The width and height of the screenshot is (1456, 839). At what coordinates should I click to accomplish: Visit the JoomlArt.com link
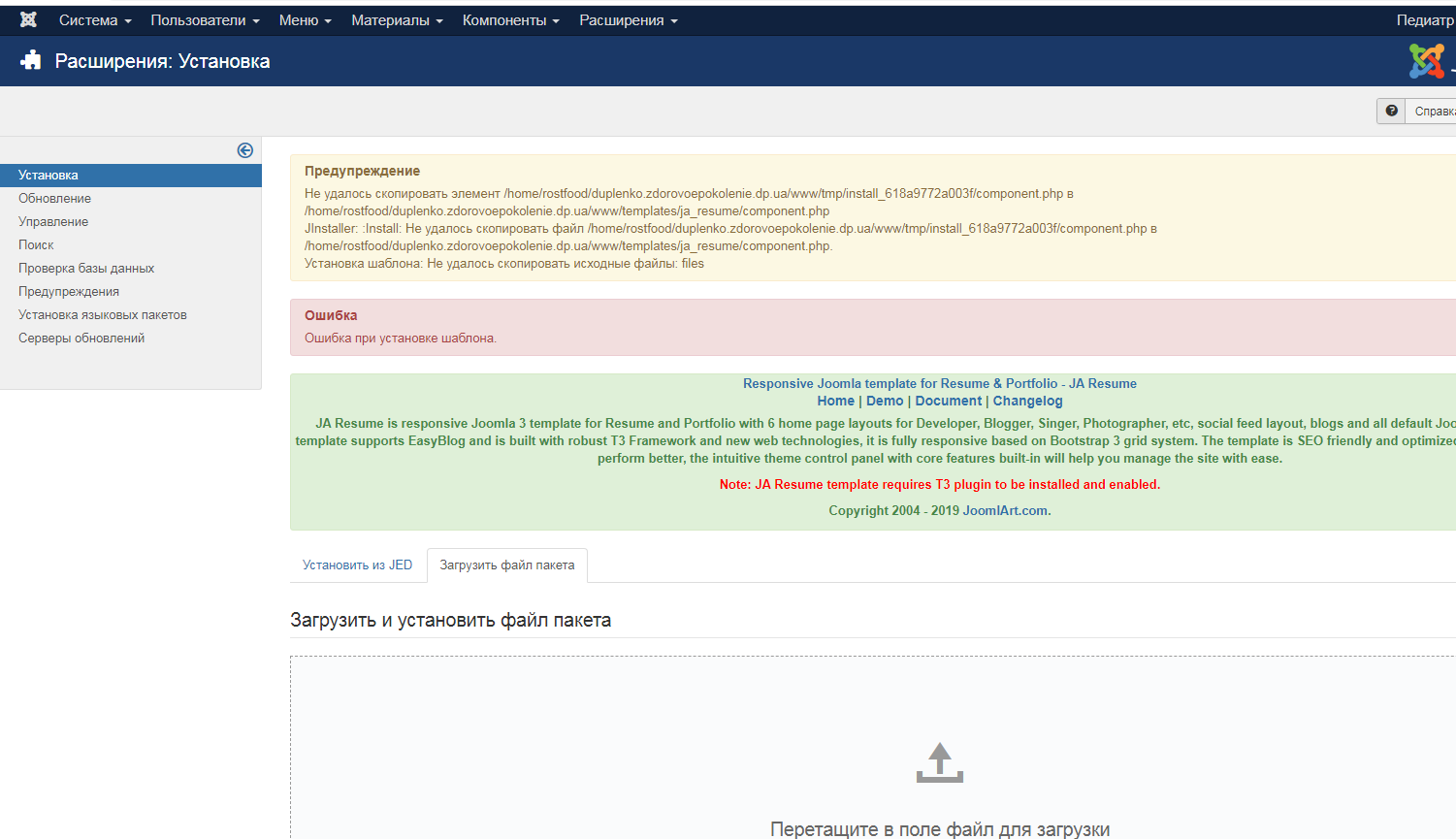pyautogui.click(x=1005, y=511)
